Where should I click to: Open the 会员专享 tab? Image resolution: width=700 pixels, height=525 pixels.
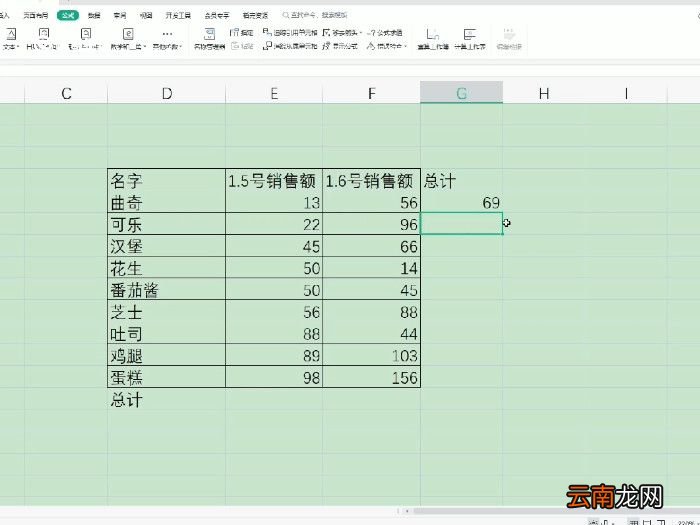pos(217,15)
